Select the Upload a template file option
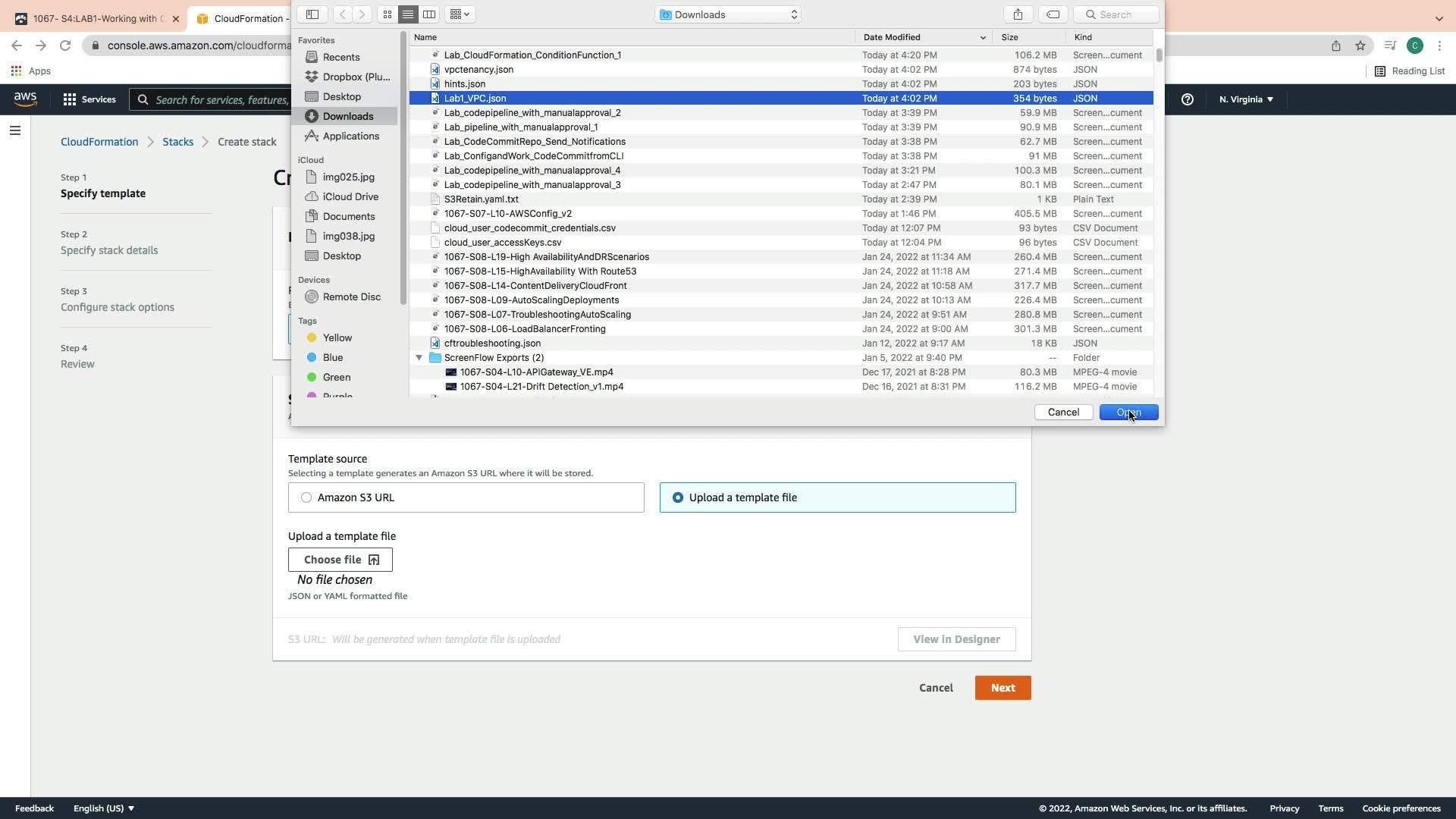1456x819 pixels. [x=678, y=497]
